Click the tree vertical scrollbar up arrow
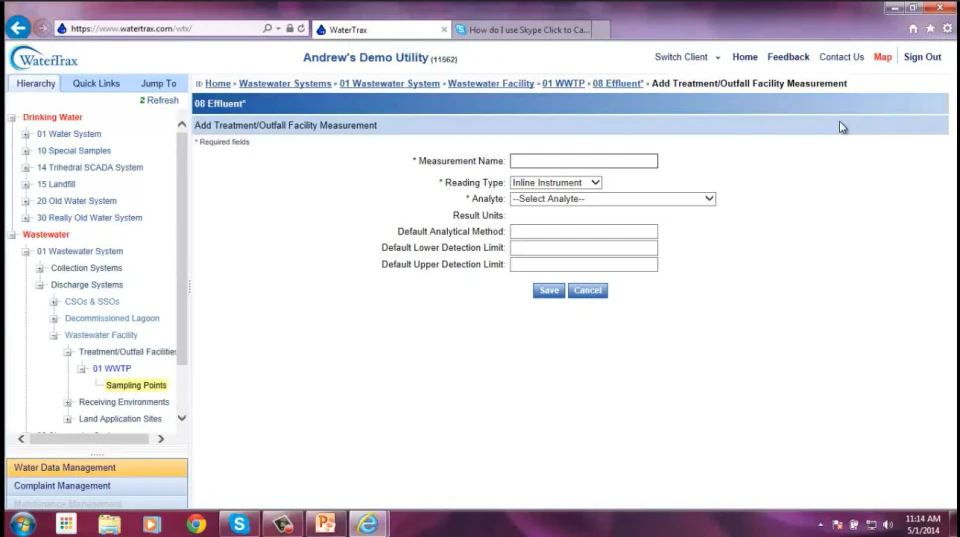 pyautogui.click(x=182, y=124)
